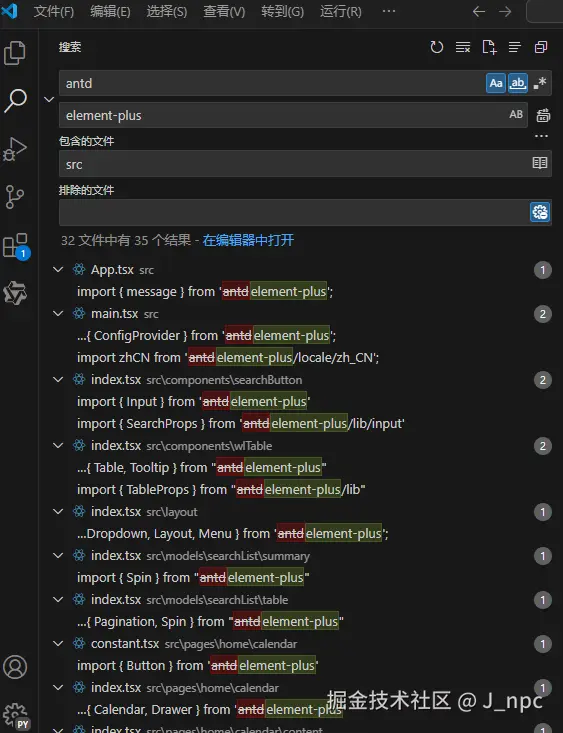Collapse the replace field toggle chevron
Screen dimensions: 563x733
point(49,99)
